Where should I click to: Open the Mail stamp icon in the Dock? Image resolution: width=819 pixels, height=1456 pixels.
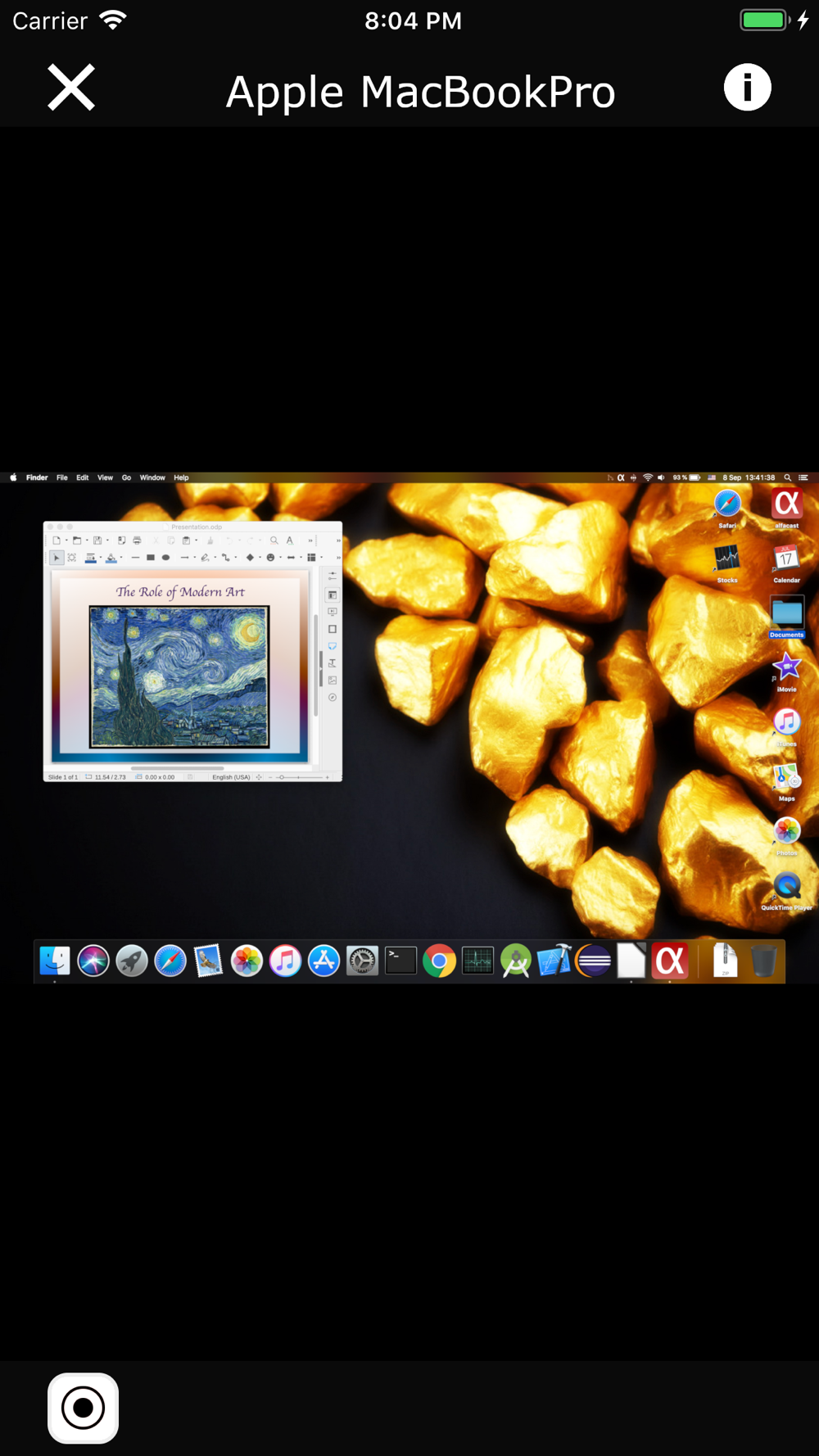pyautogui.click(x=208, y=961)
